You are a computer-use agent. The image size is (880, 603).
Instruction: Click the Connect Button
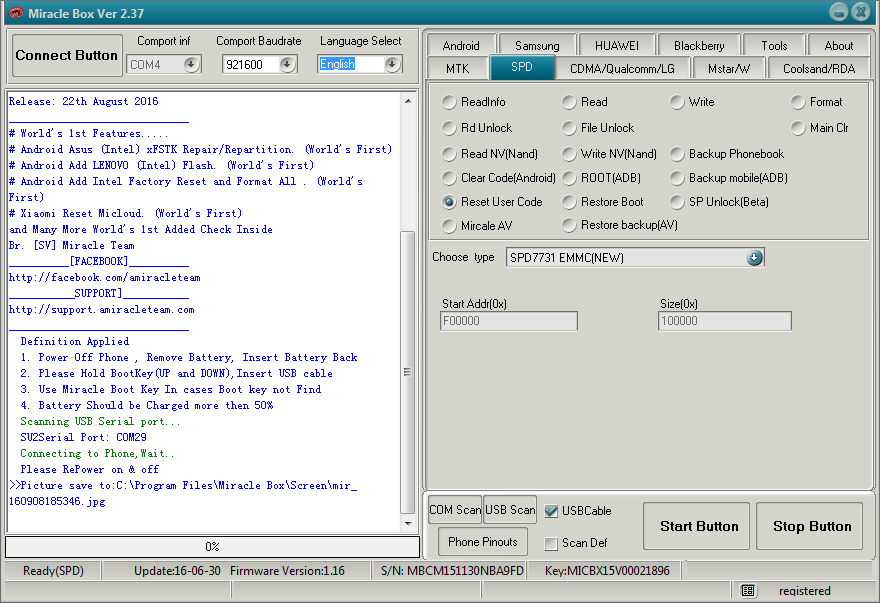click(x=67, y=55)
